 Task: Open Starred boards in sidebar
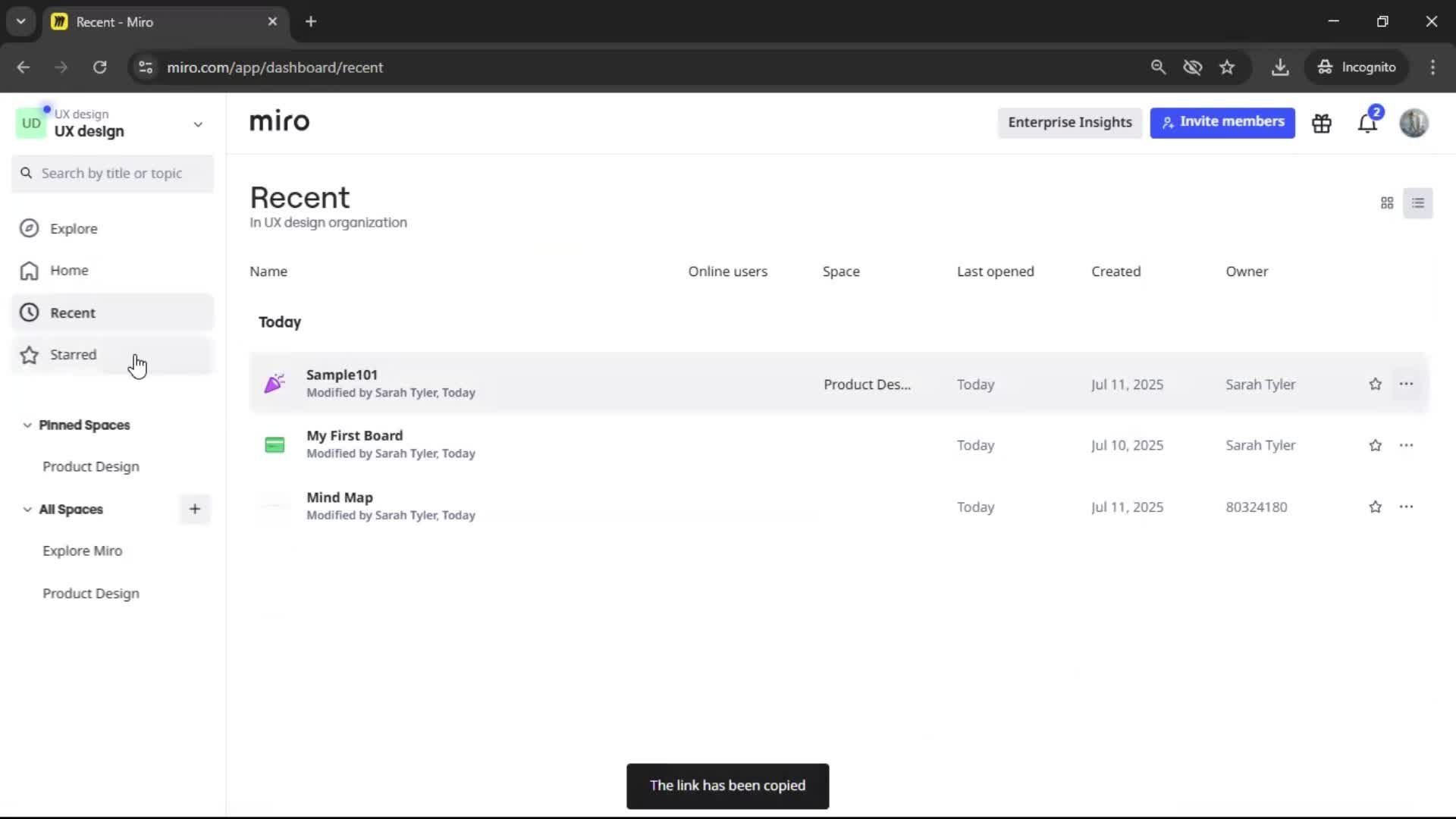coord(112,355)
